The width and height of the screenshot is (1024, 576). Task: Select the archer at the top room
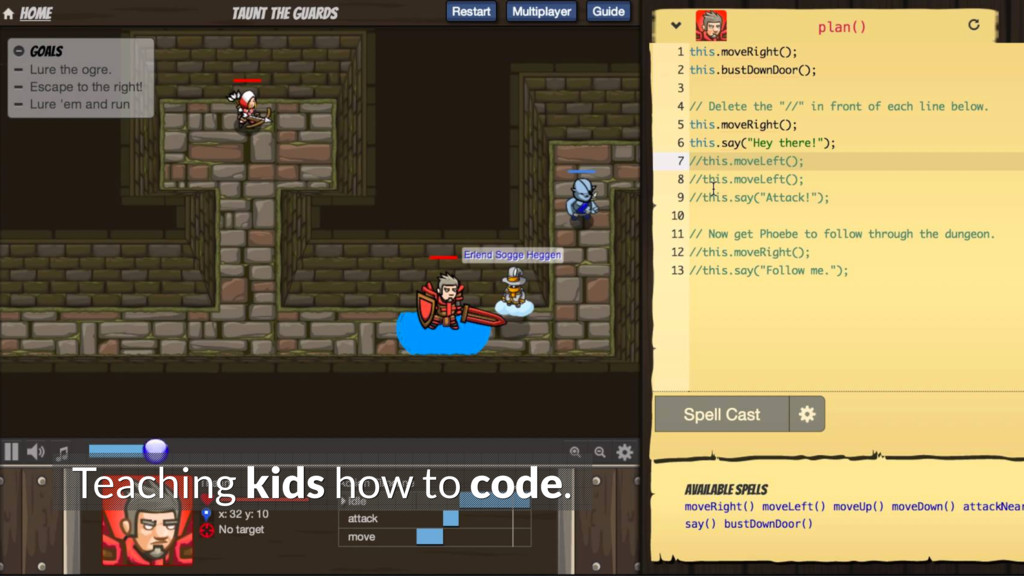click(249, 108)
